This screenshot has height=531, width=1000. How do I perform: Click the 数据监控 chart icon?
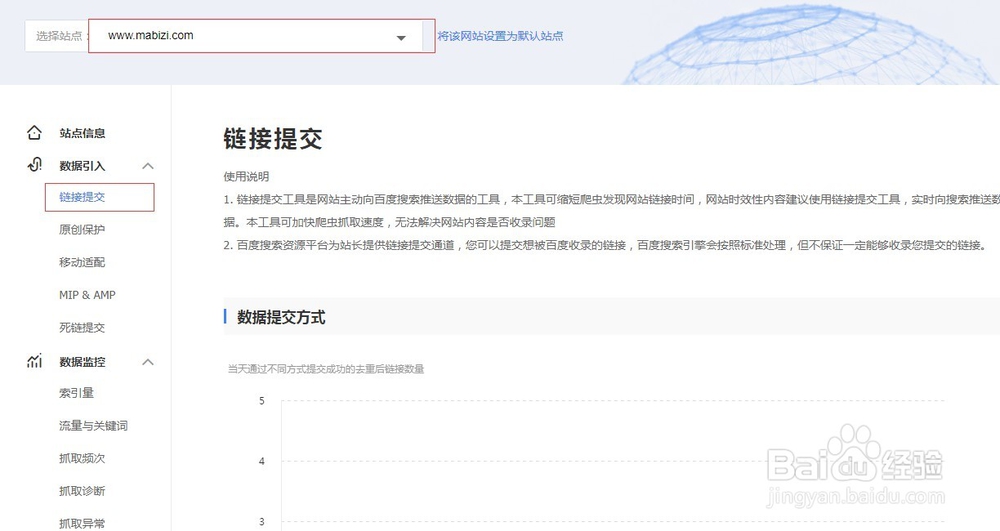34,361
